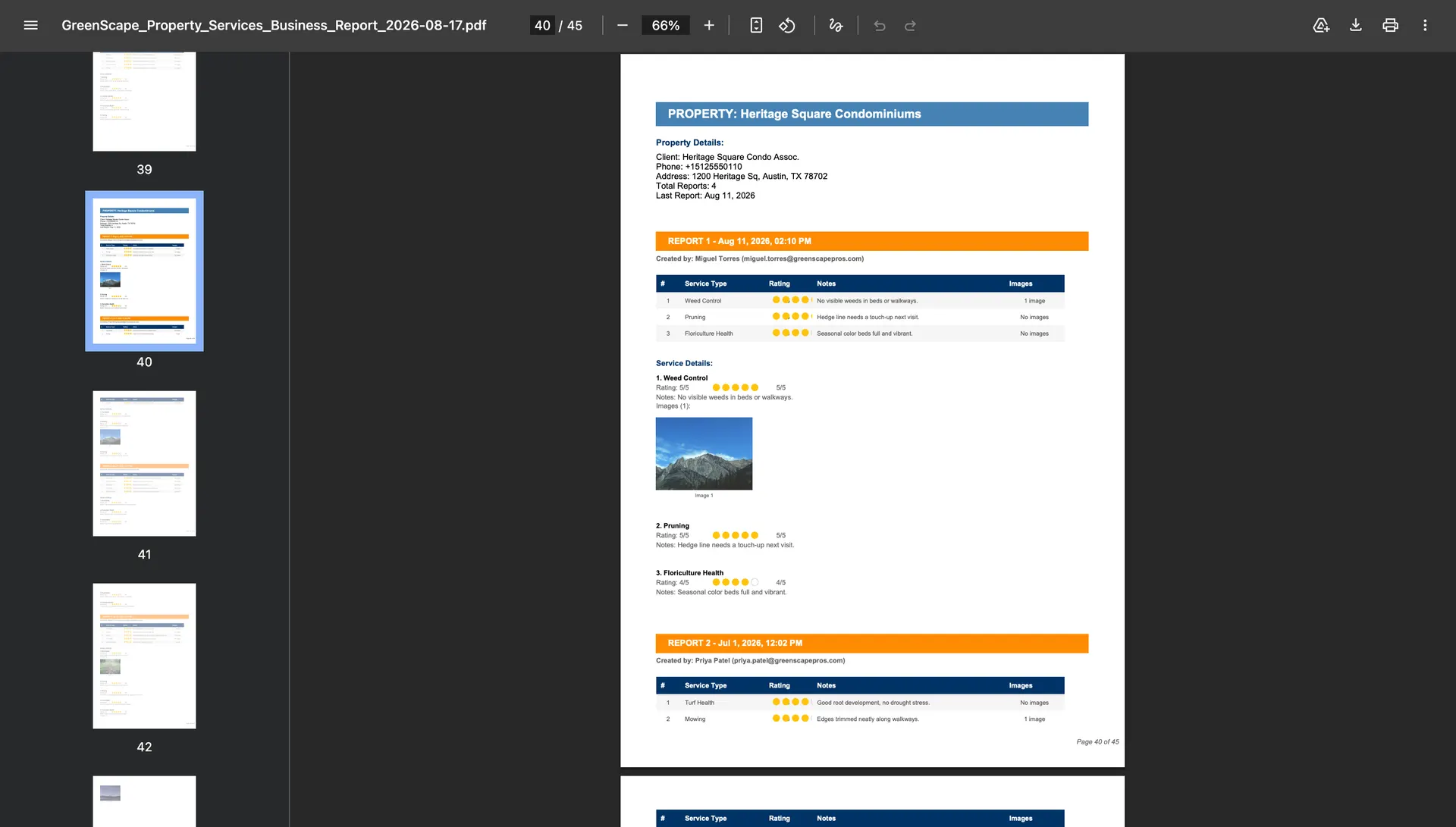Click the Weed Control table row
Viewport: 1456px width, 827px height.
[860, 301]
